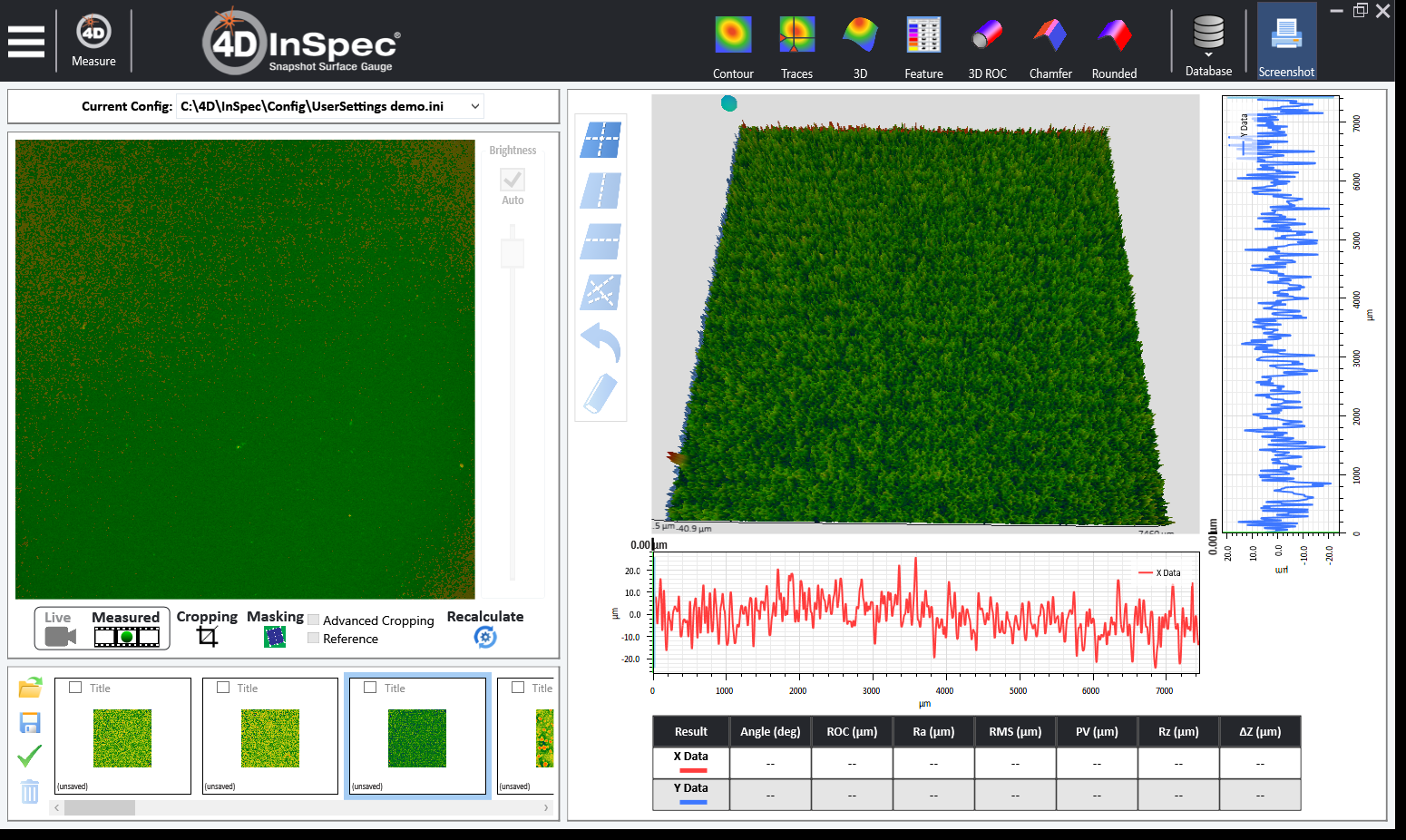Click the Measure button
1406x840 pixels.
coord(93,41)
